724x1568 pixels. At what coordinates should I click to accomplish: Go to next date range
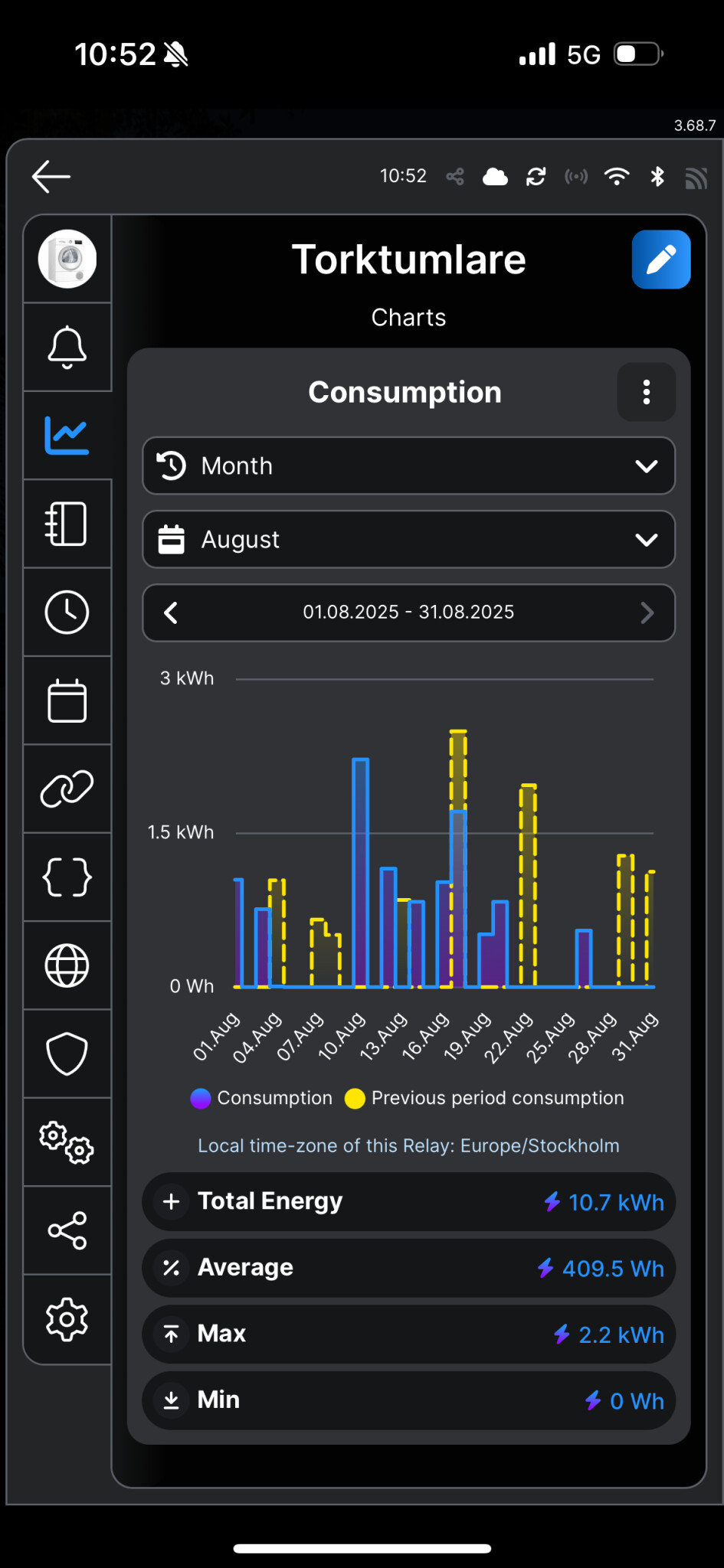coord(647,612)
